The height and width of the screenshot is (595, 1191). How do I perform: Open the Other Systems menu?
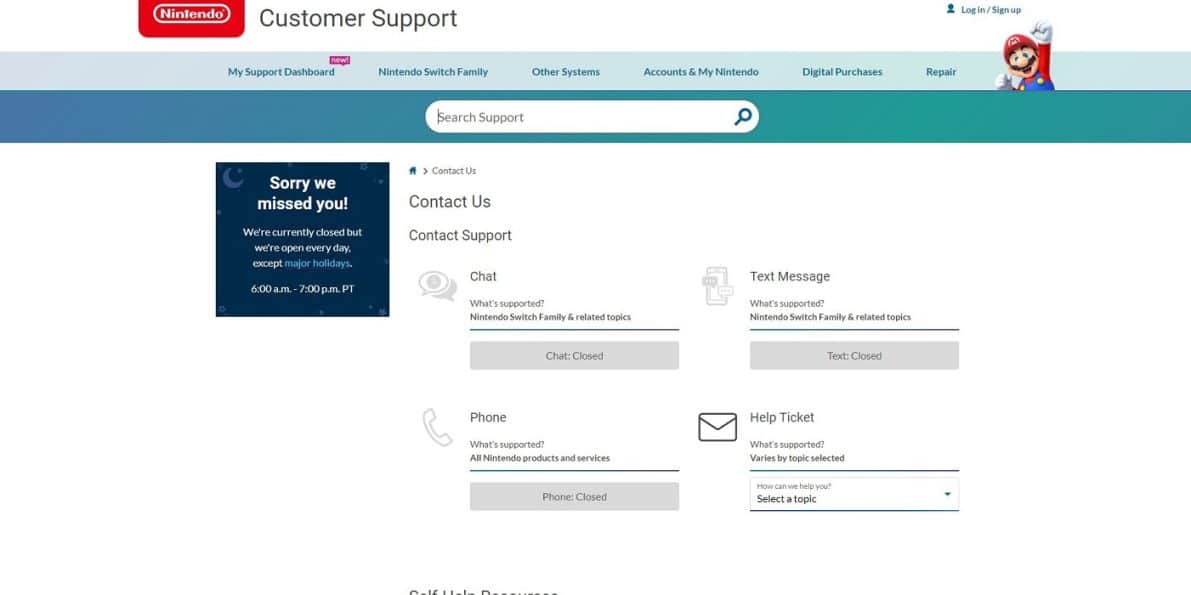(x=566, y=72)
